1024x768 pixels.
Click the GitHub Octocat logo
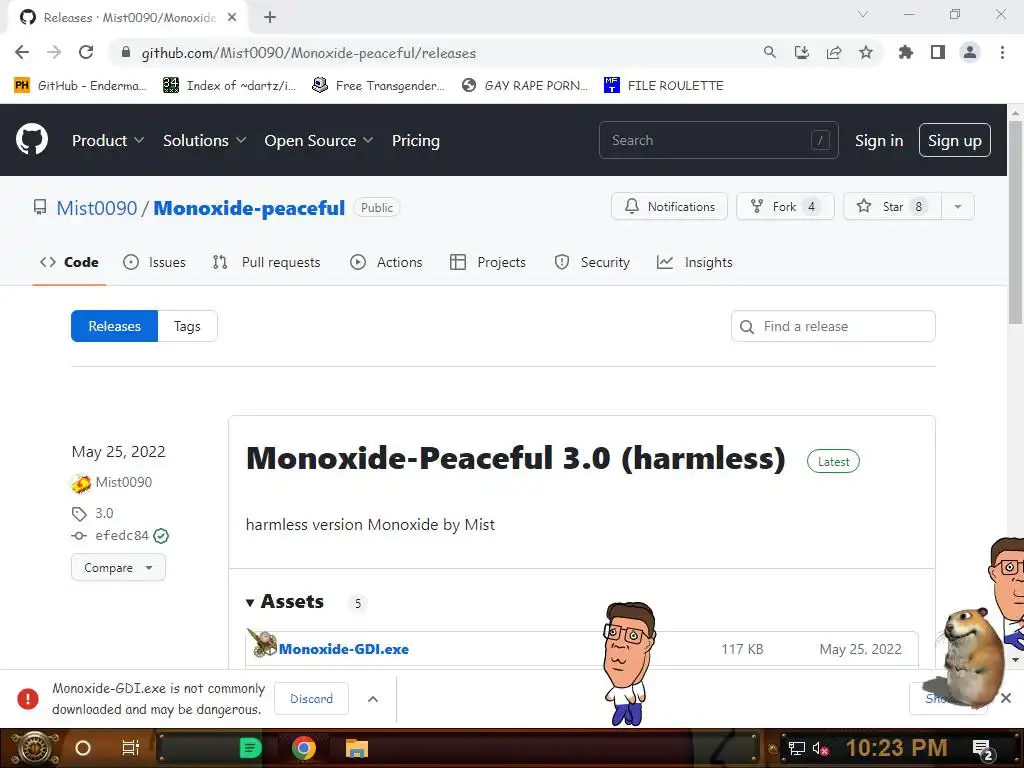(31, 139)
